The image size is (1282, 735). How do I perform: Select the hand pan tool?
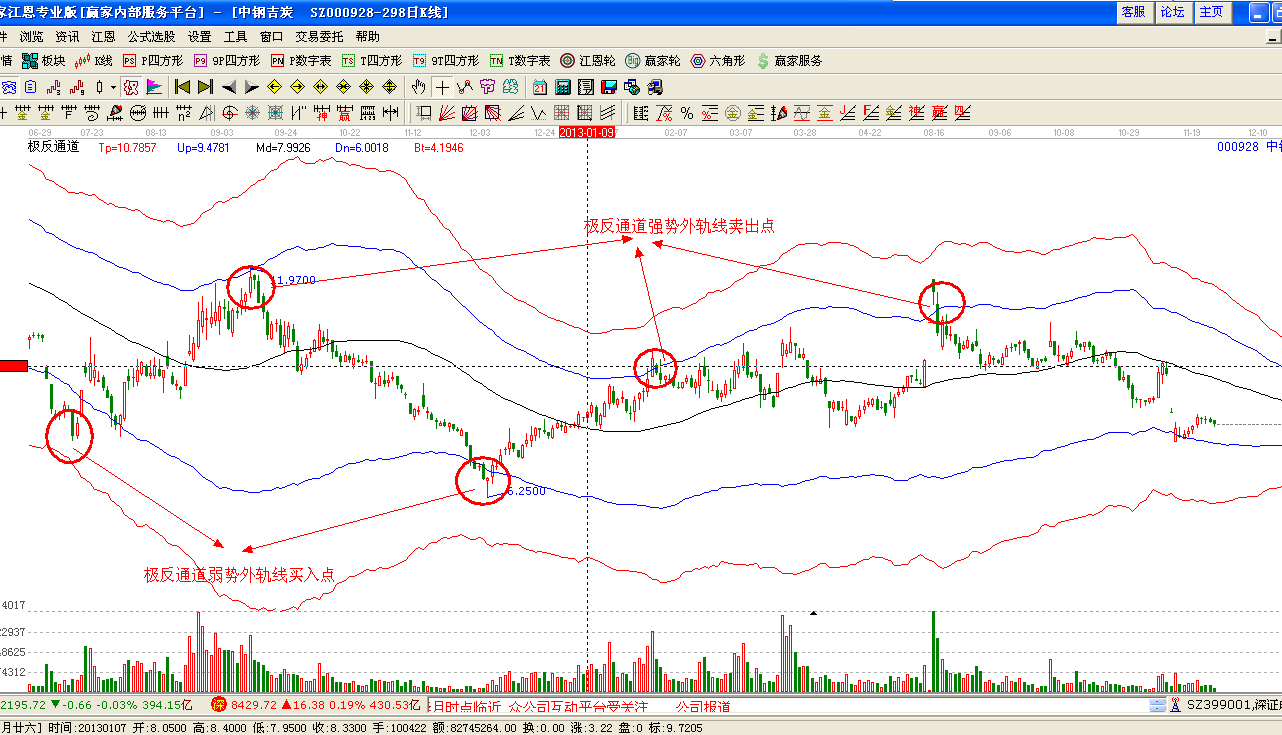tap(419, 87)
